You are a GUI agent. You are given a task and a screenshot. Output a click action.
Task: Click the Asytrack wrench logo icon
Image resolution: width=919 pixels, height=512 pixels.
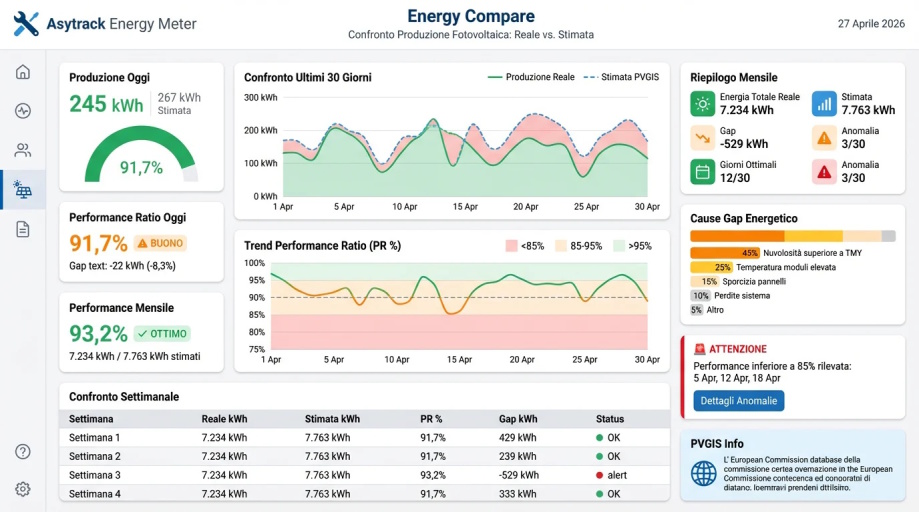pos(26,24)
